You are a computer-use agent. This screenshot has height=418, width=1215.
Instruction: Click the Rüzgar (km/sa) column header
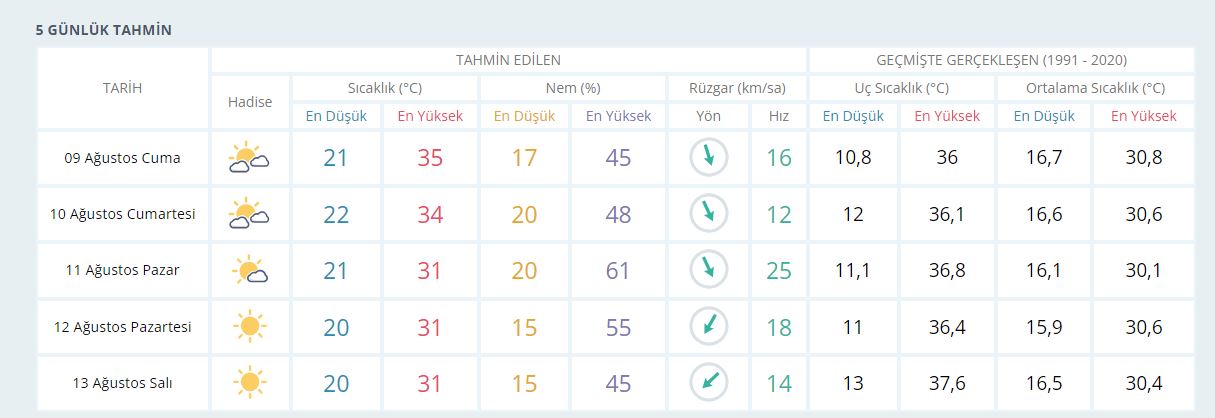click(x=736, y=88)
